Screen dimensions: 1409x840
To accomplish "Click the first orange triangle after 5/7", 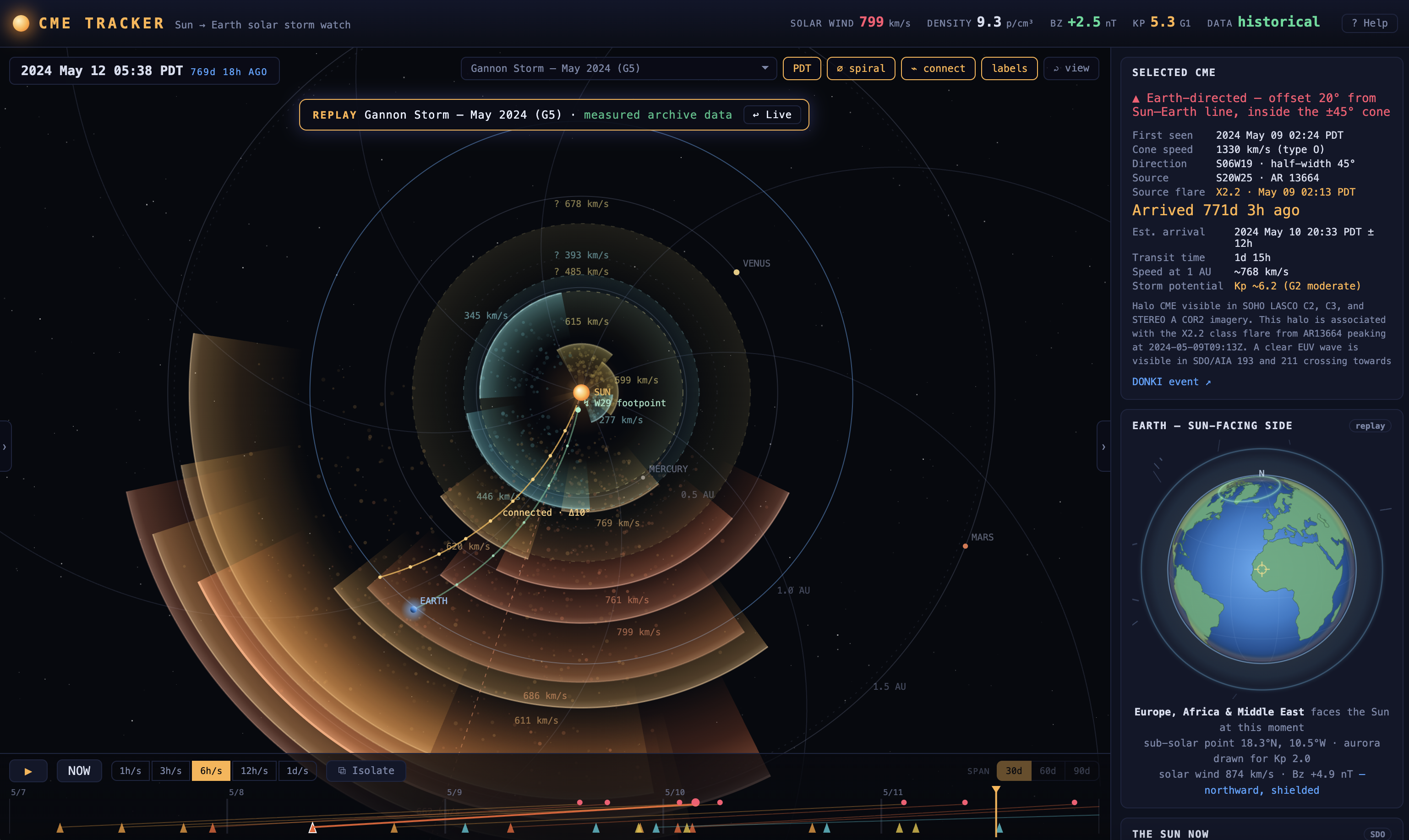I will (x=60, y=828).
